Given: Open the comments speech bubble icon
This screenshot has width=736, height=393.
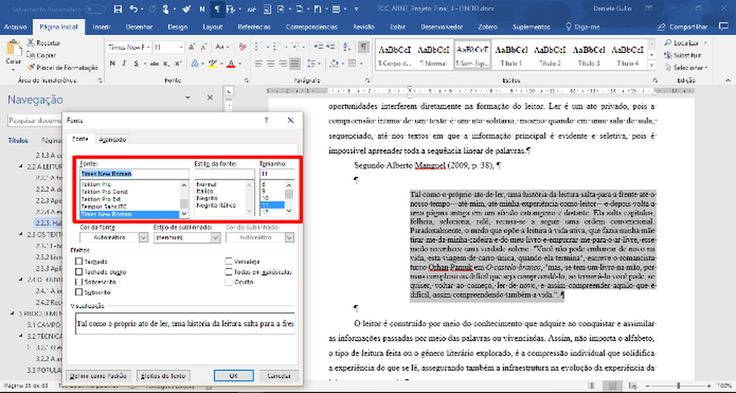Looking at the screenshot, I should coord(723,26).
